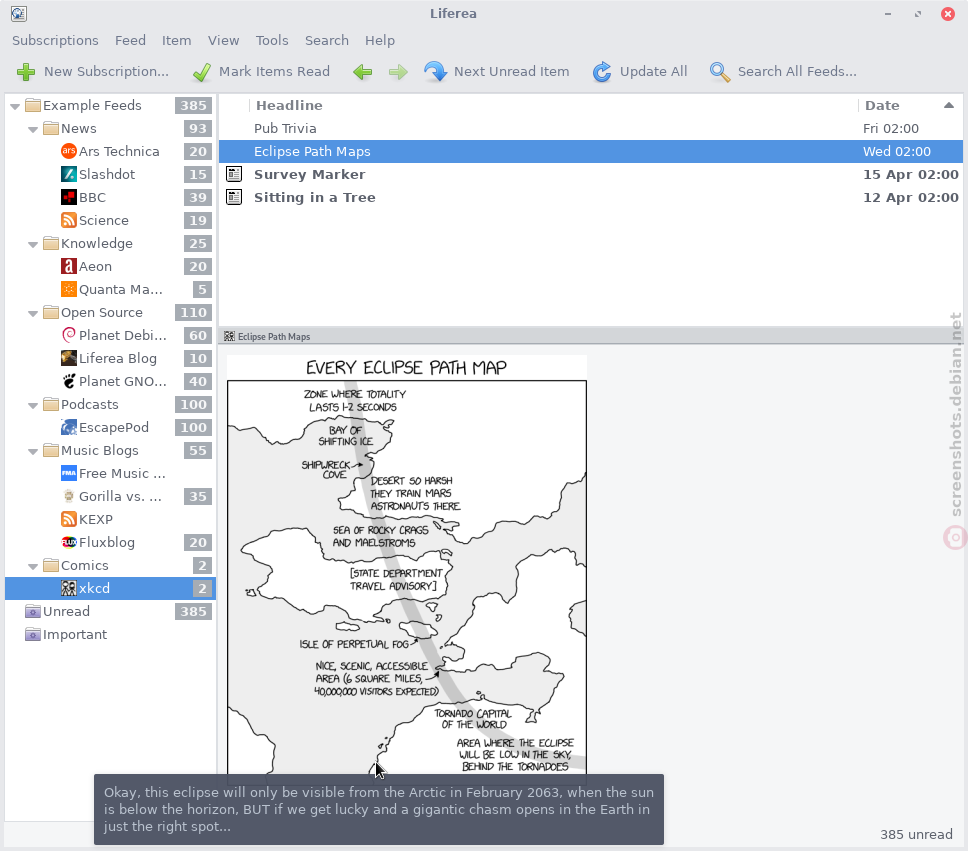
Task: Click the Slashdot feed icon
Action: [69, 174]
